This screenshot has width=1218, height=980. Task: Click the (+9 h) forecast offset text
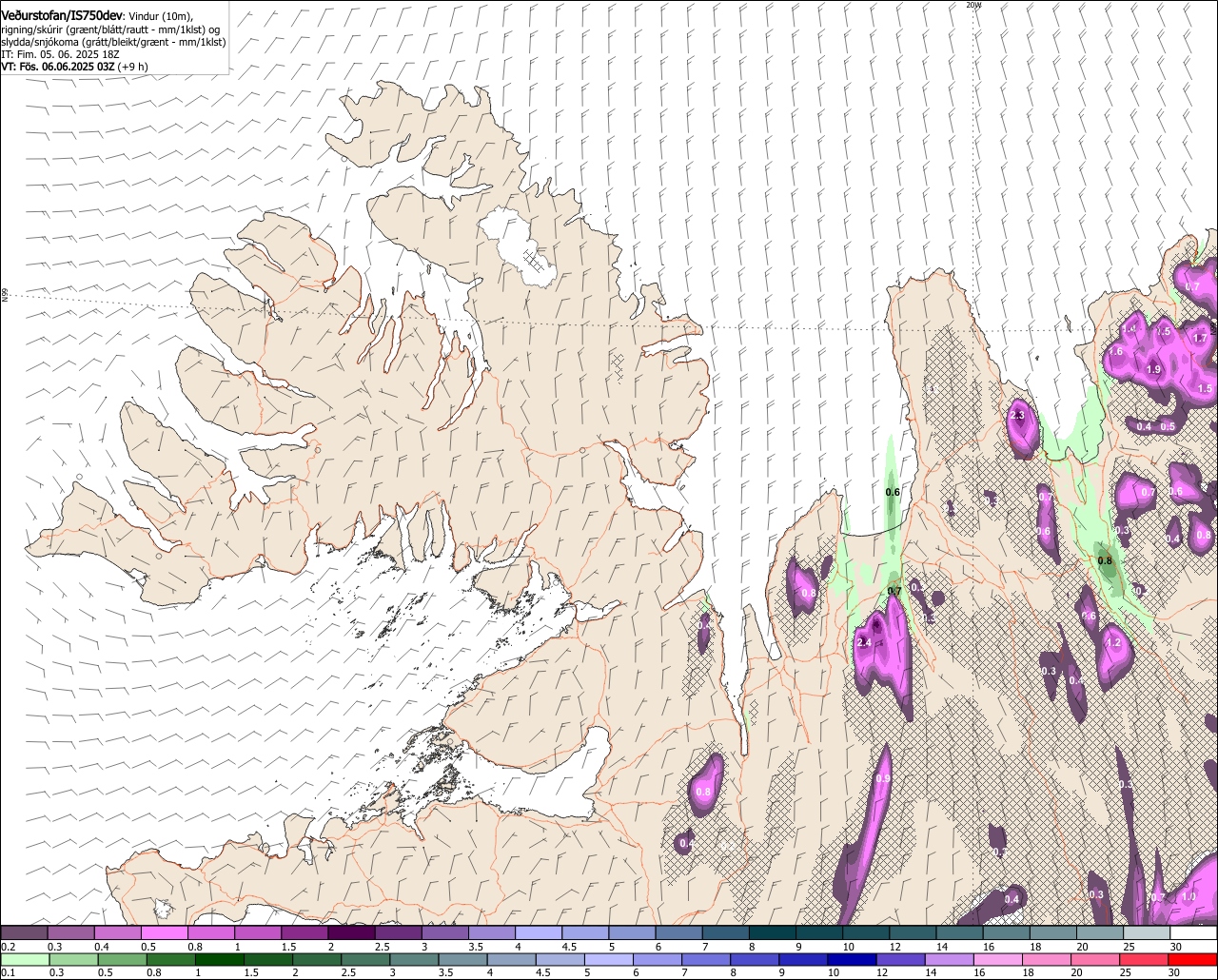pyautogui.click(x=131, y=67)
